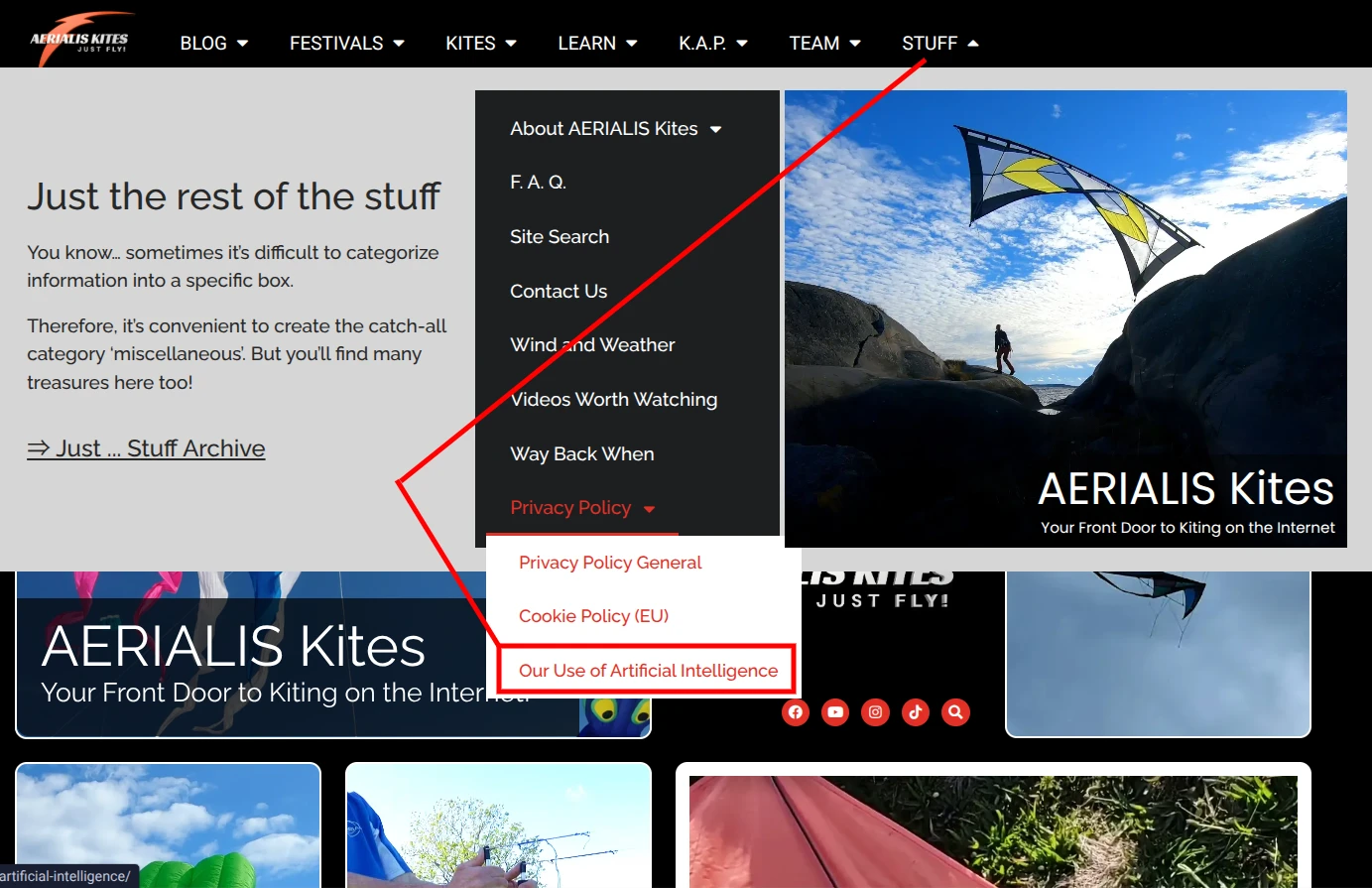Open the KITES dropdown
Image resolution: width=1372 pixels, height=888 pixels.
click(481, 43)
